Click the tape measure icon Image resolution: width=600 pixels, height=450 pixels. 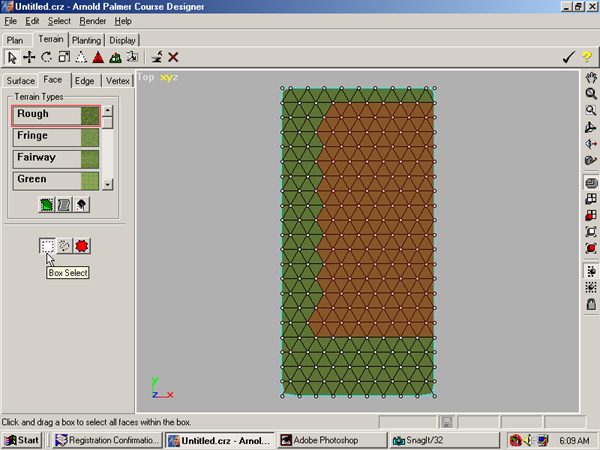pyautogui.click(x=591, y=160)
